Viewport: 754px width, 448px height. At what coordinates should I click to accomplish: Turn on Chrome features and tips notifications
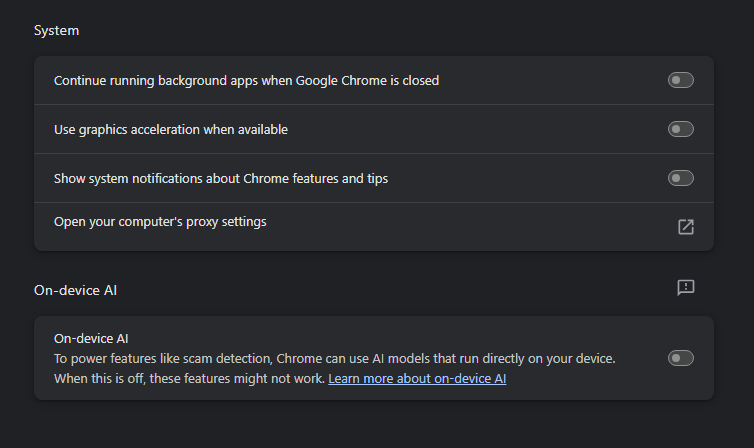pos(680,178)
